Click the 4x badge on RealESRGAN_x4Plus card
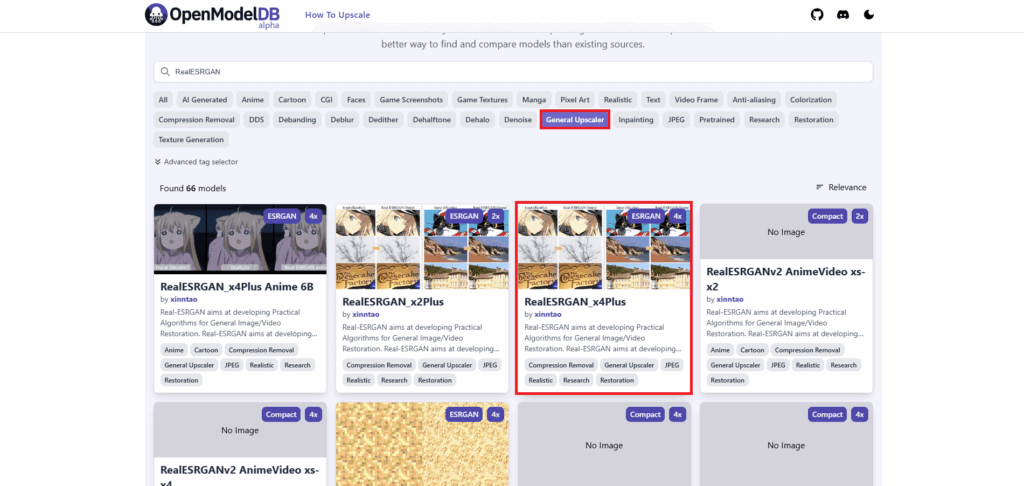 point(677,216)
